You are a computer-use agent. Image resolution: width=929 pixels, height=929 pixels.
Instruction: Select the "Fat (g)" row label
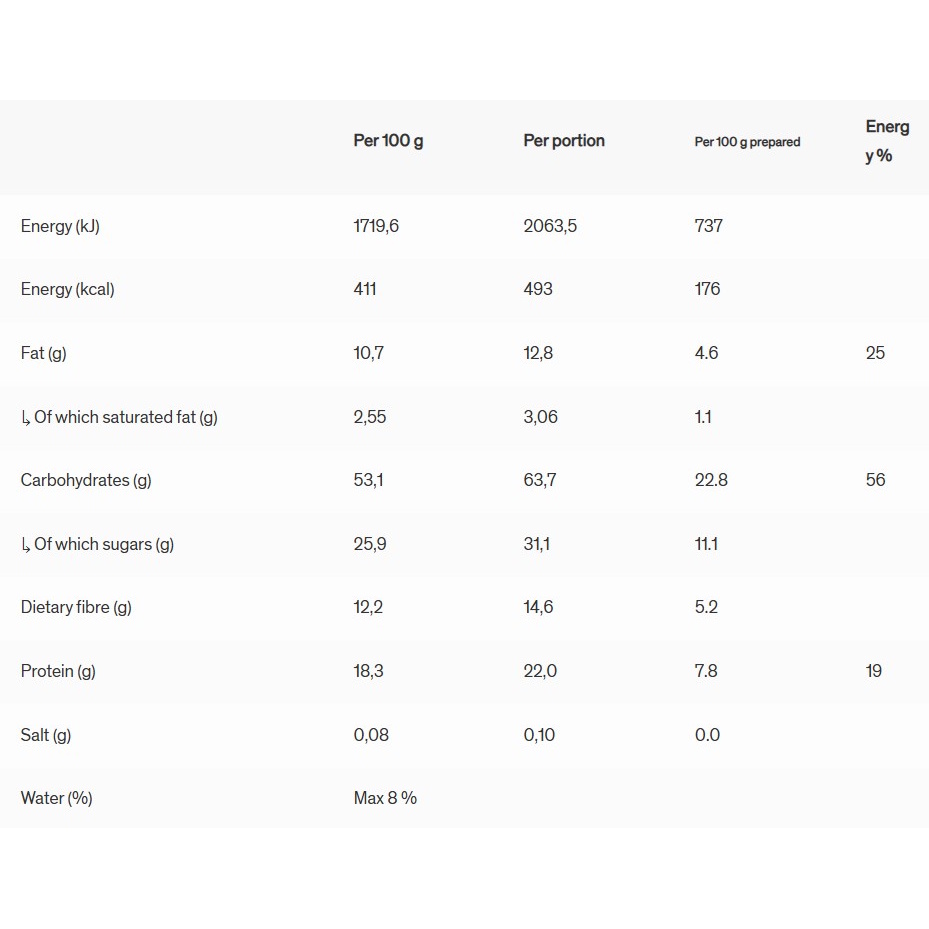click(43, 353)
